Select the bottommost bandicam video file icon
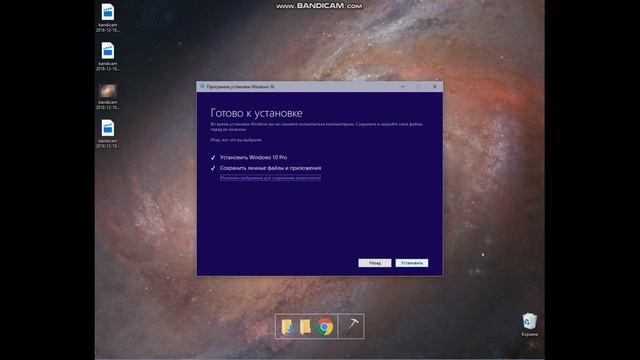The height and width of the screenshot is (360, 640). click(108, 134)
